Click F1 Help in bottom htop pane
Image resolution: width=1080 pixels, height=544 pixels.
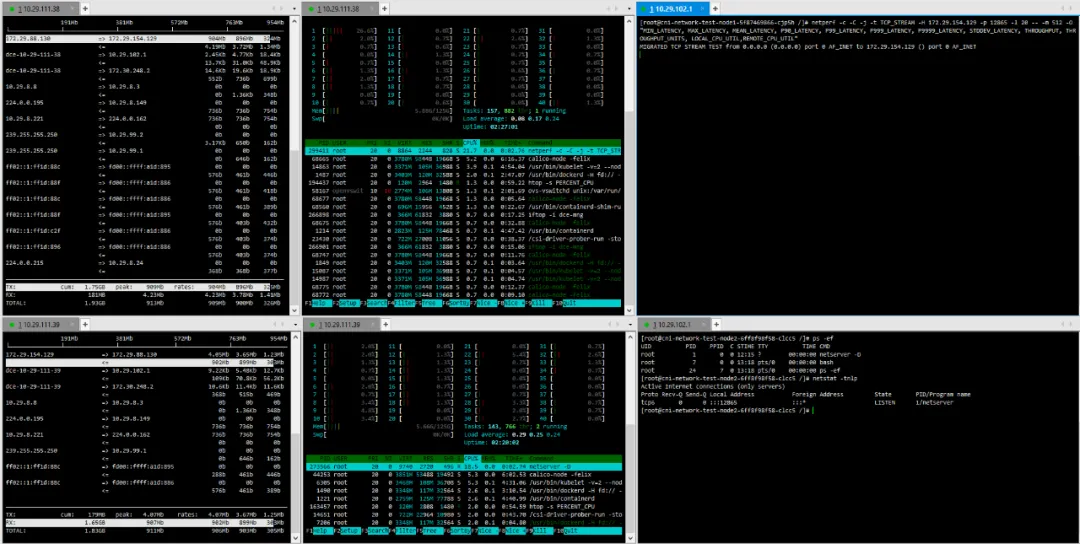coord(320,532)
